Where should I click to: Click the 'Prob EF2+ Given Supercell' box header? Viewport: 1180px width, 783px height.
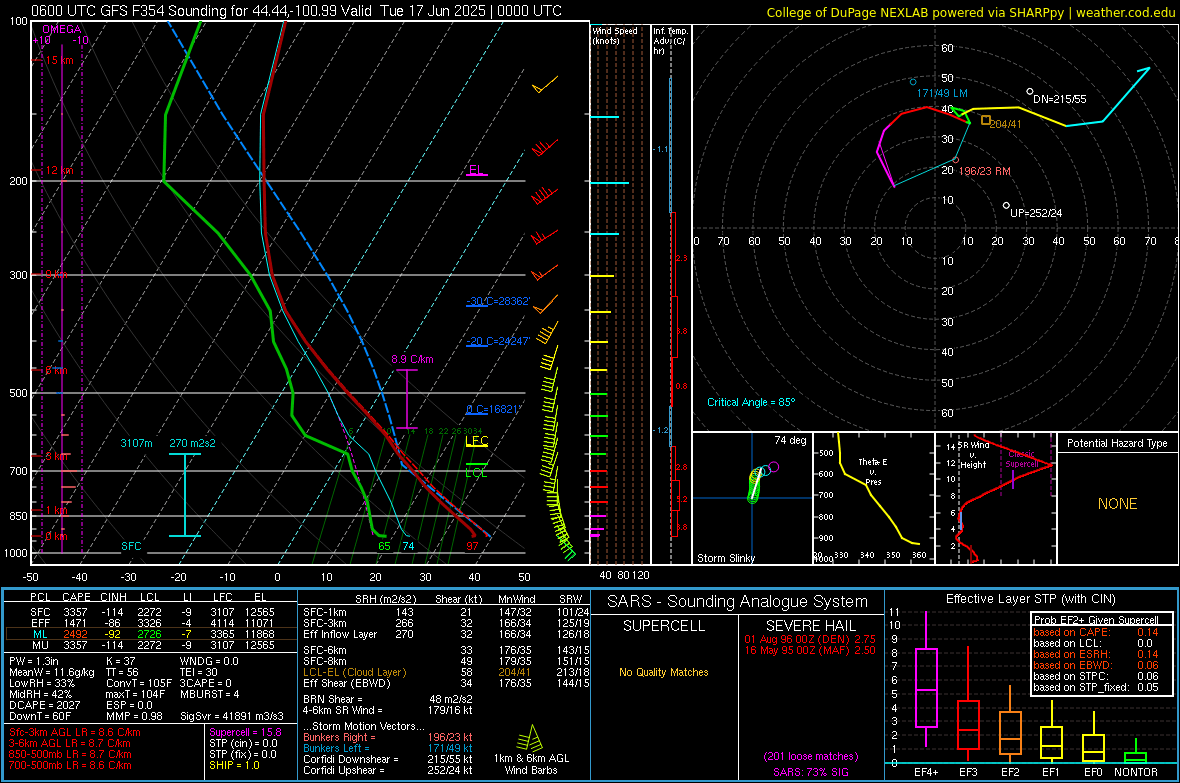[1096, 620]
